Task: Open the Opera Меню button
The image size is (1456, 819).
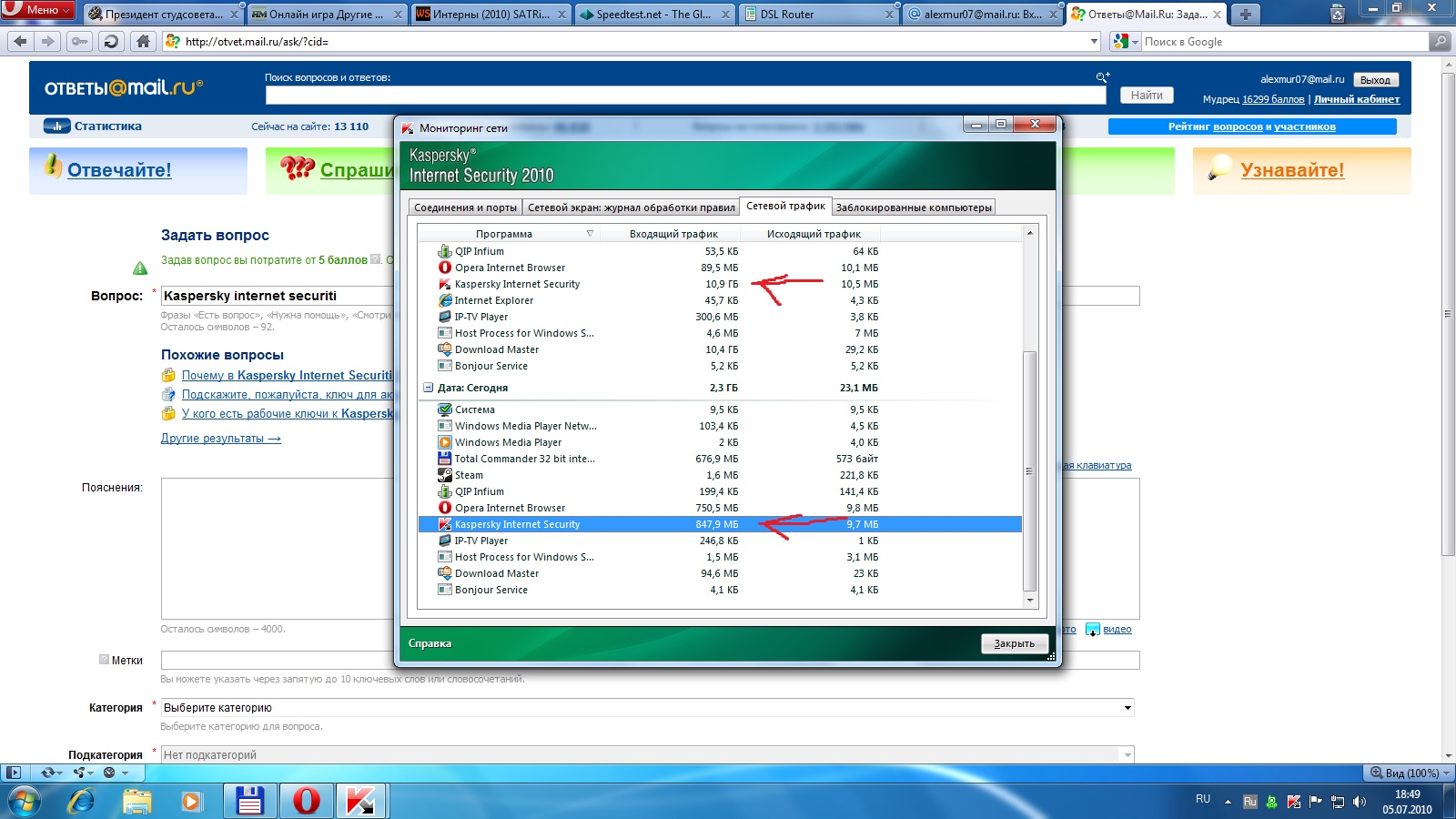Action: click(x=36, y=10)
